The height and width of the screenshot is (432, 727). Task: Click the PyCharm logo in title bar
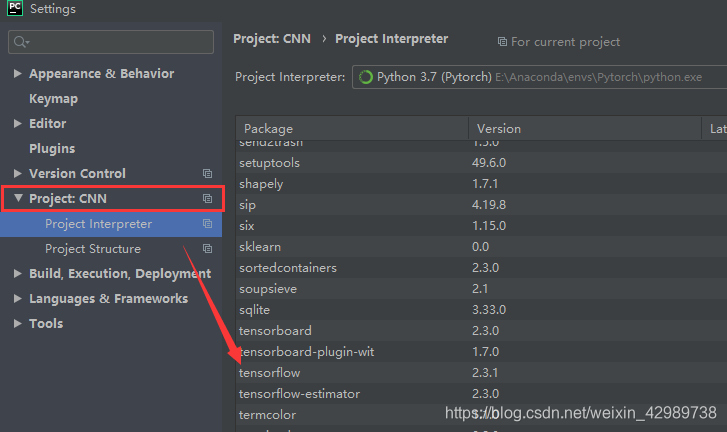[15, 7]
